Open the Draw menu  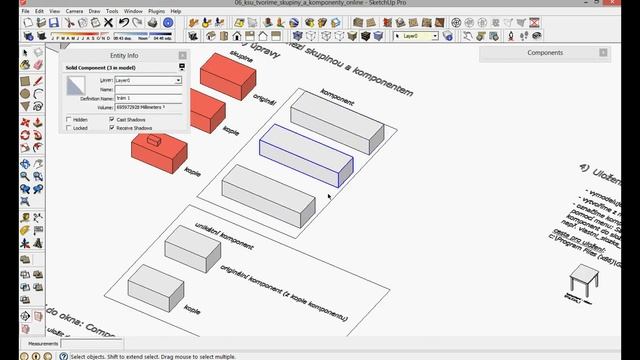(94, 11)
